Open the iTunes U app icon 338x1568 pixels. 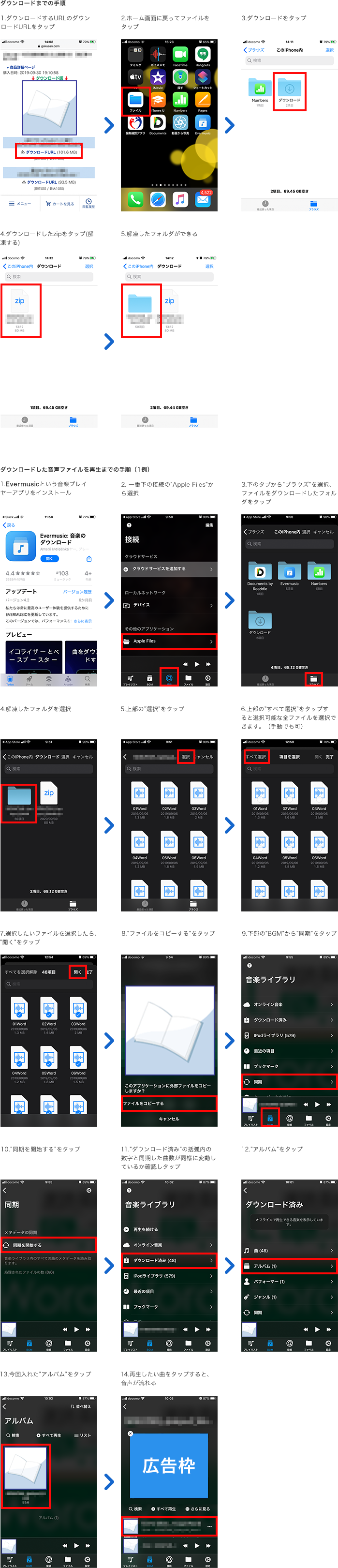click(x=158, y=100)
